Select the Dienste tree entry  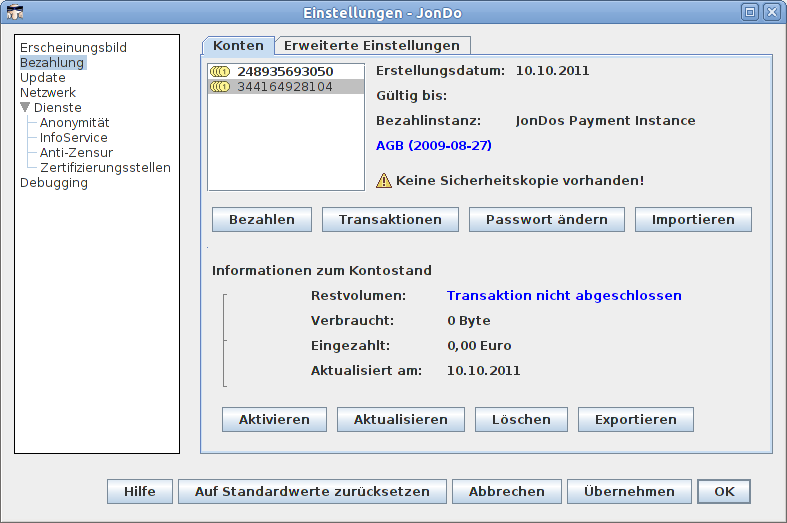coord(57,107)
